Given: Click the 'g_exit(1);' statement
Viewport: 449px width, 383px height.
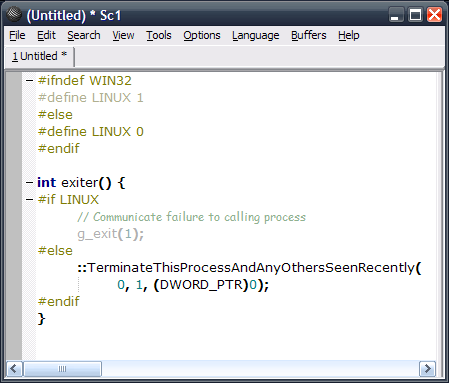Looking at the screenshot, I should (110, 234).
